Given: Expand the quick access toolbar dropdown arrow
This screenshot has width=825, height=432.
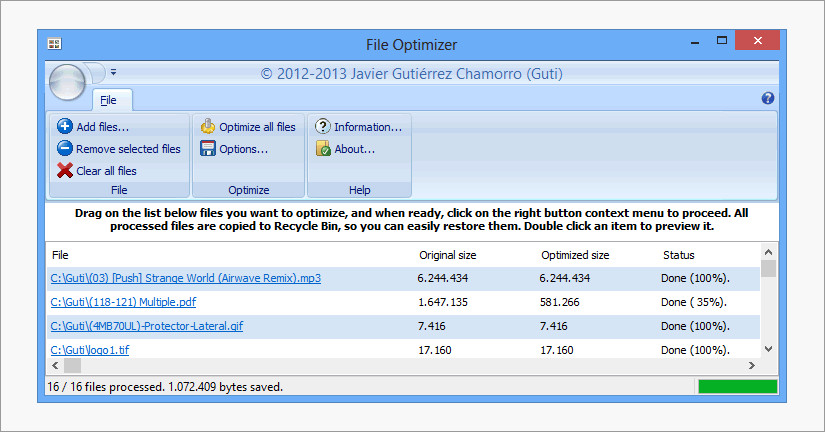Looking at the screenshot, I should [x=114, y=72].
